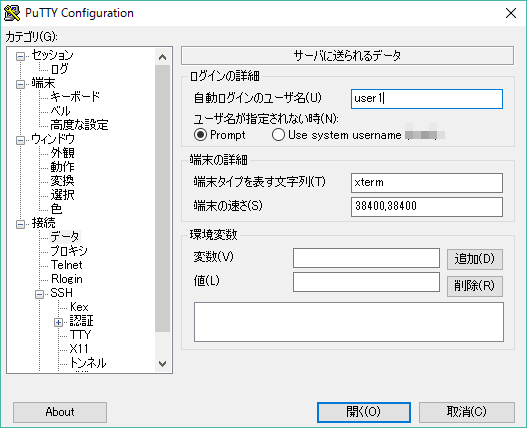Open the 色 category

coord(56,209)
